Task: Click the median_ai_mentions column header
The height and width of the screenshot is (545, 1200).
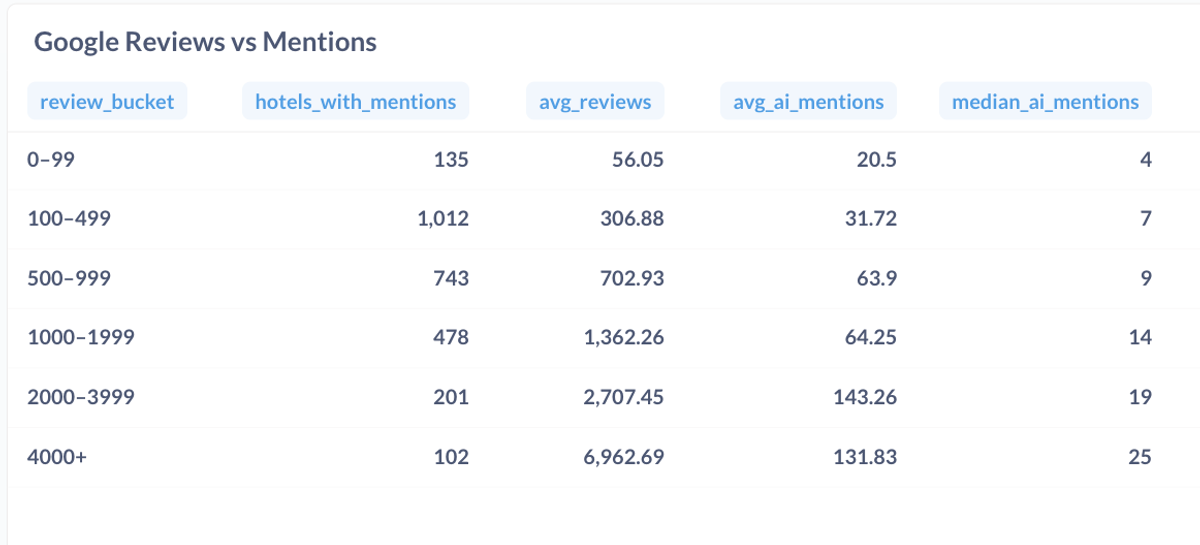Action: (1045, 101)
